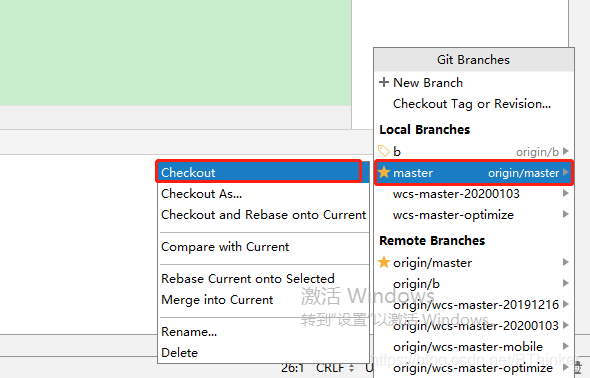
Task: Expand arrow for origin/master
Action: point(566,262)
